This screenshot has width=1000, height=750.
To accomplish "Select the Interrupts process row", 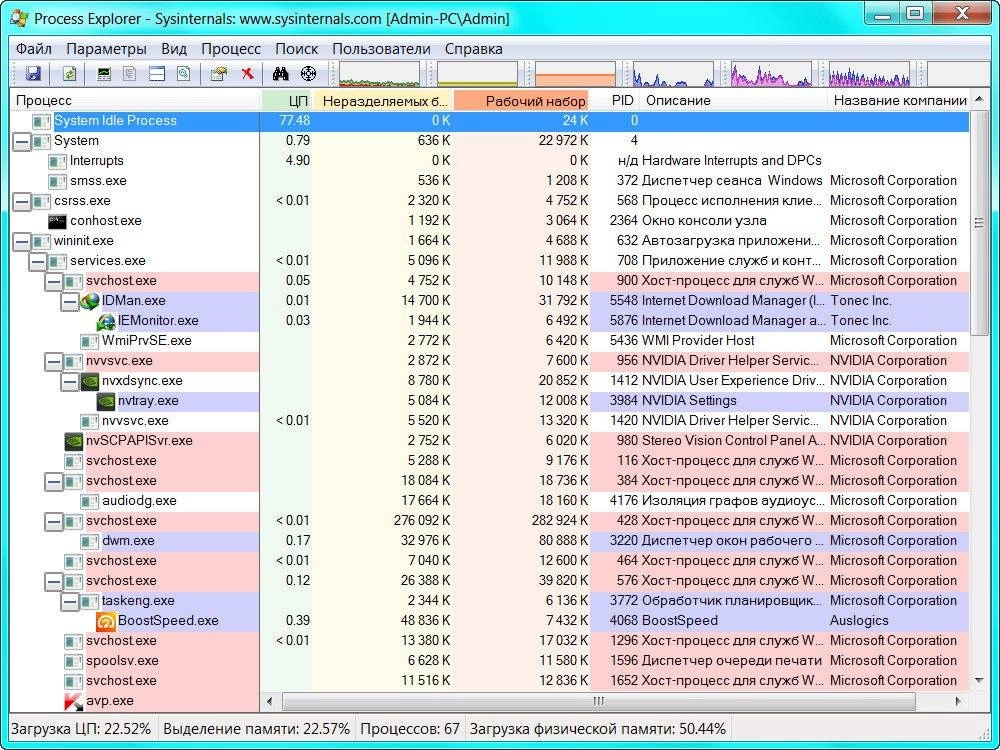I will coord(490,161).
